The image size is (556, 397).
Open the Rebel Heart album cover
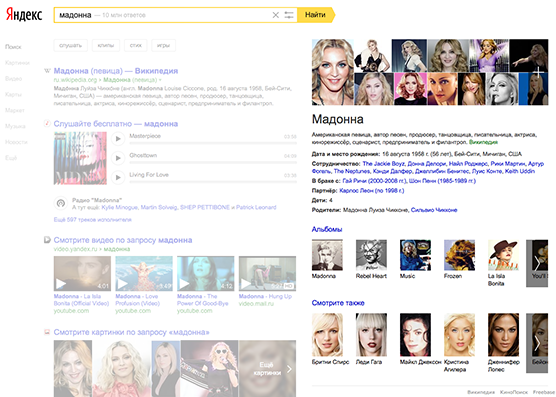(371, 255)
